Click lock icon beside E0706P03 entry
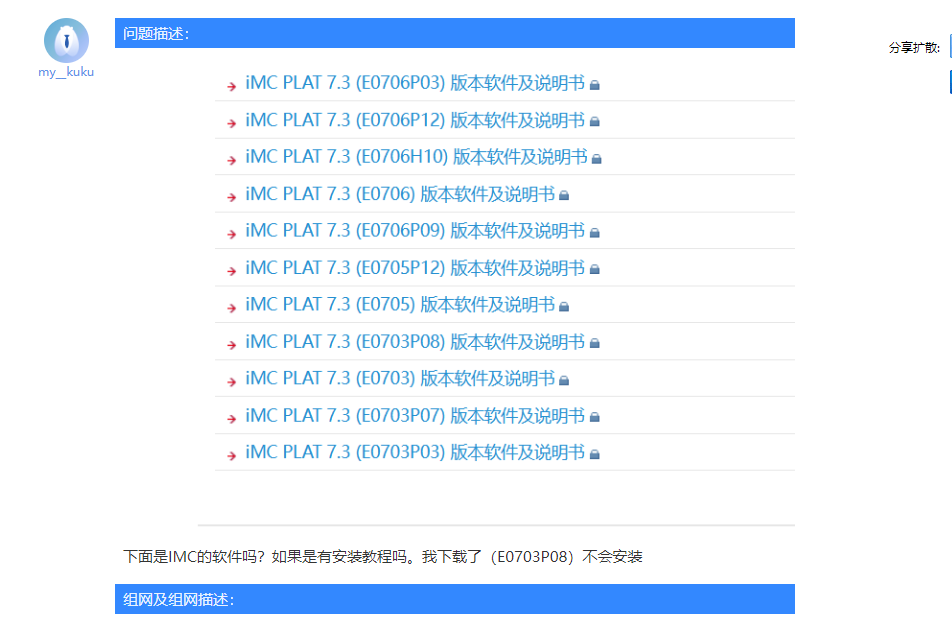 coord(594,85)
